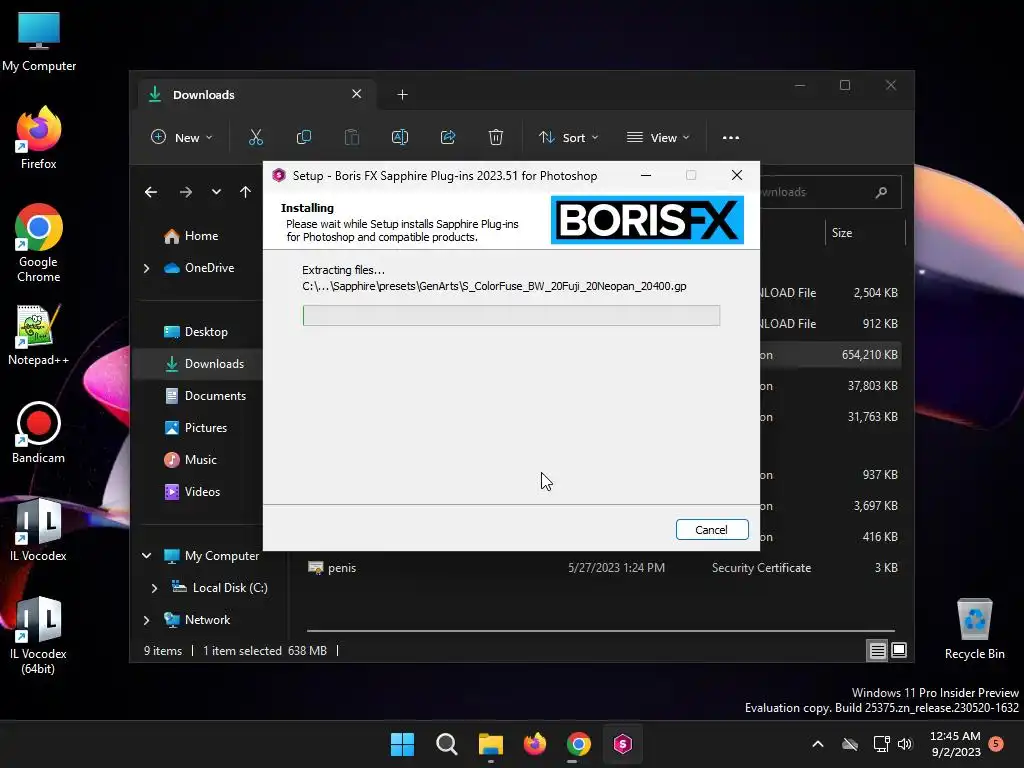Expand the Network tree node
Image resolution: width=1024 pixels, height=768 pixels.
coord(146,620)
